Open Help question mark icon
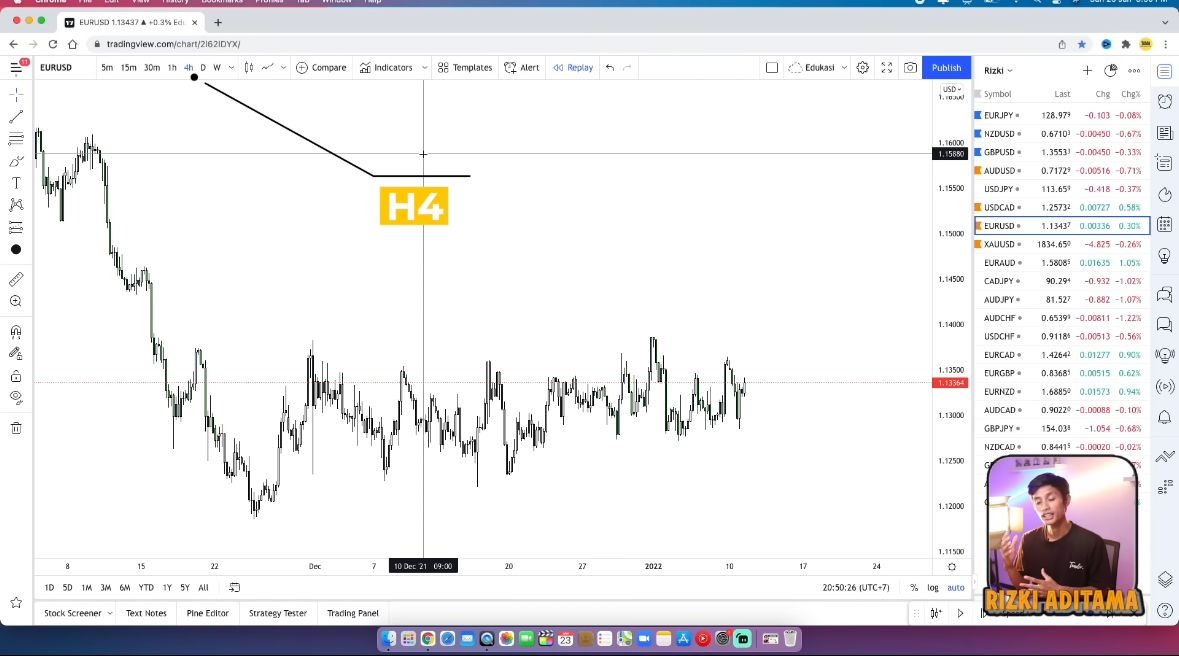This screenshot has width=1179, height=656. tap(1165, 612)
